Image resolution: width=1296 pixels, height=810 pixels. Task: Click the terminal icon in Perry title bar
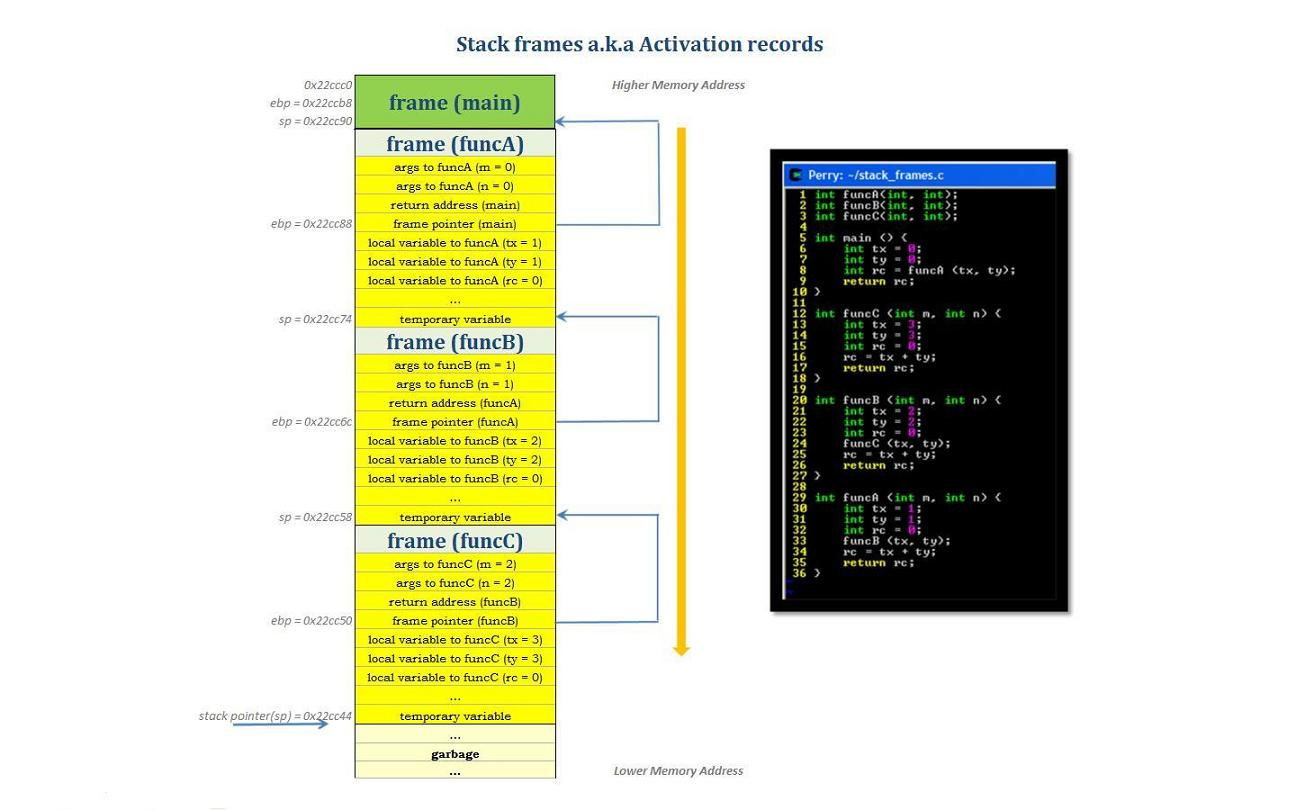pyautogui.click(x=797, y=175)
